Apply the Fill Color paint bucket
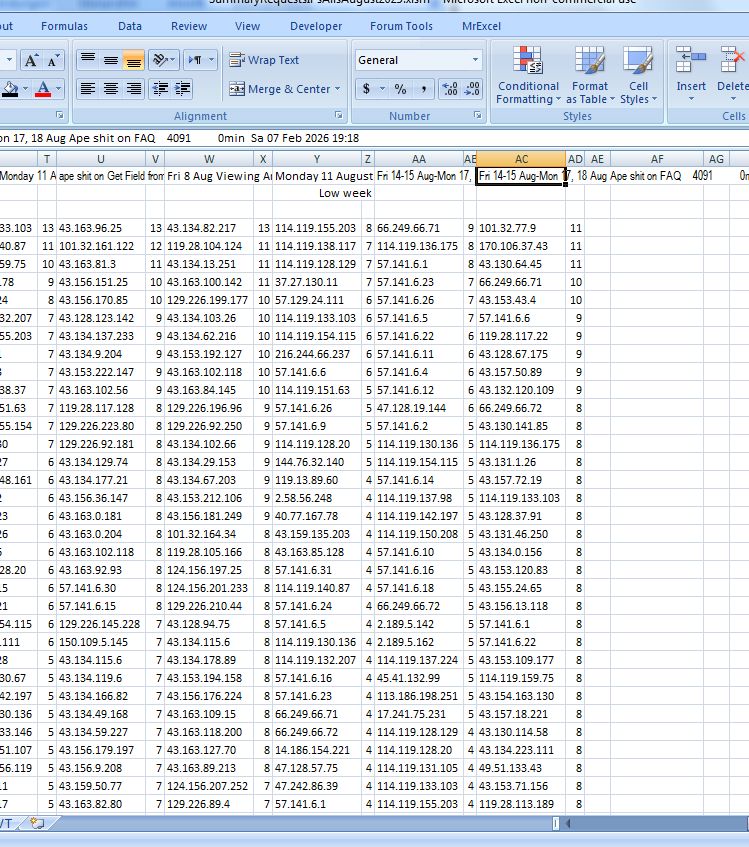 (10, 89)
